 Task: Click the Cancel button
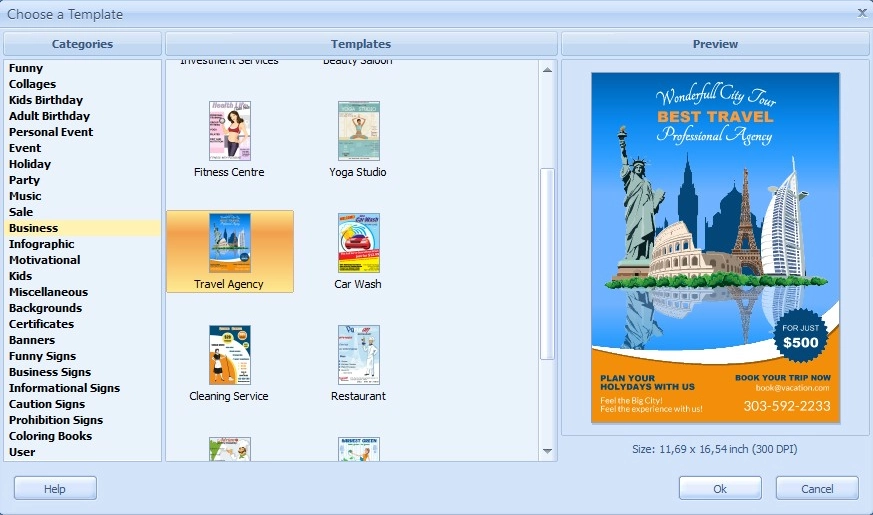pyautogui.click(x=817, y=488)
